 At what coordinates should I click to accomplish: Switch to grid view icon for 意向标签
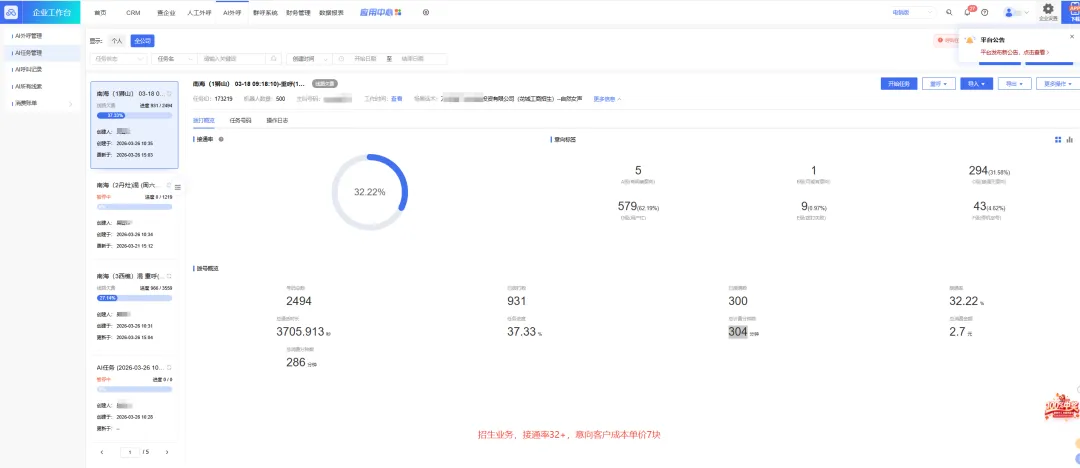tap(1058, 139)
